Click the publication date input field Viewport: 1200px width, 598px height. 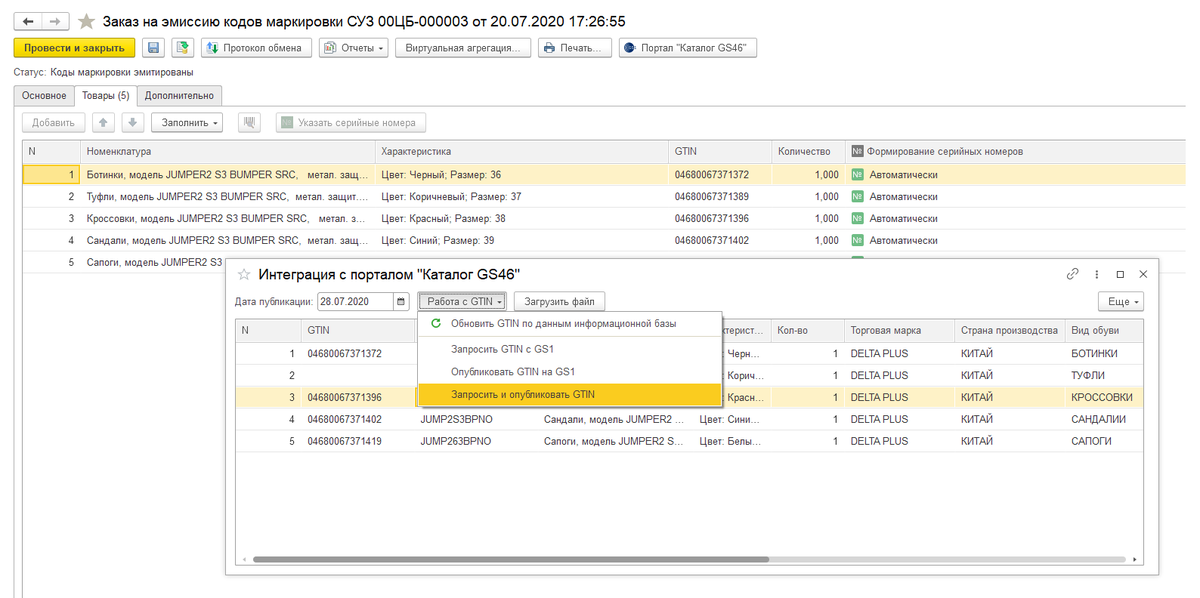pos(355,302)
